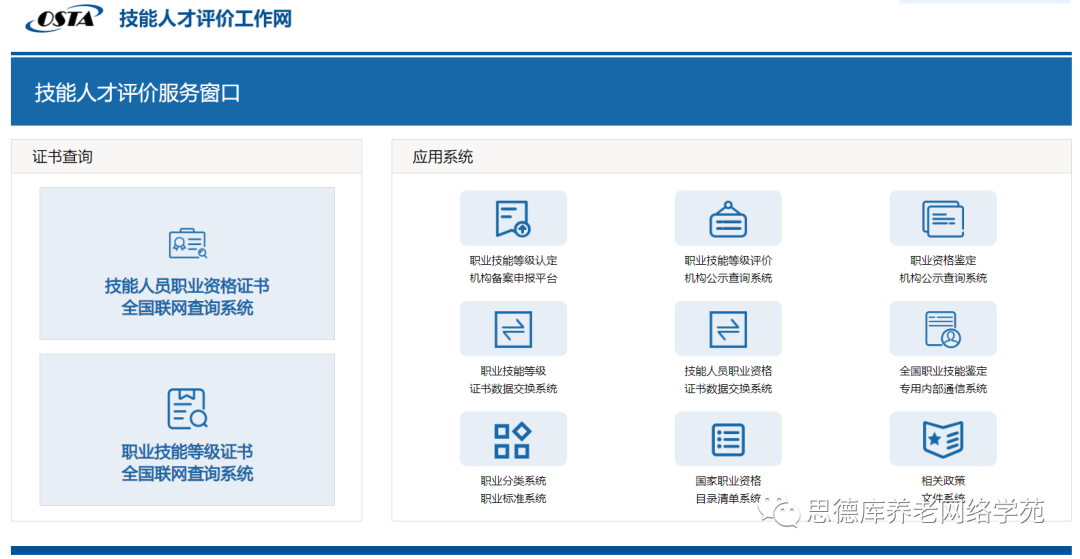Open the 技能人才评价工作网 site title

pos(205,19)
